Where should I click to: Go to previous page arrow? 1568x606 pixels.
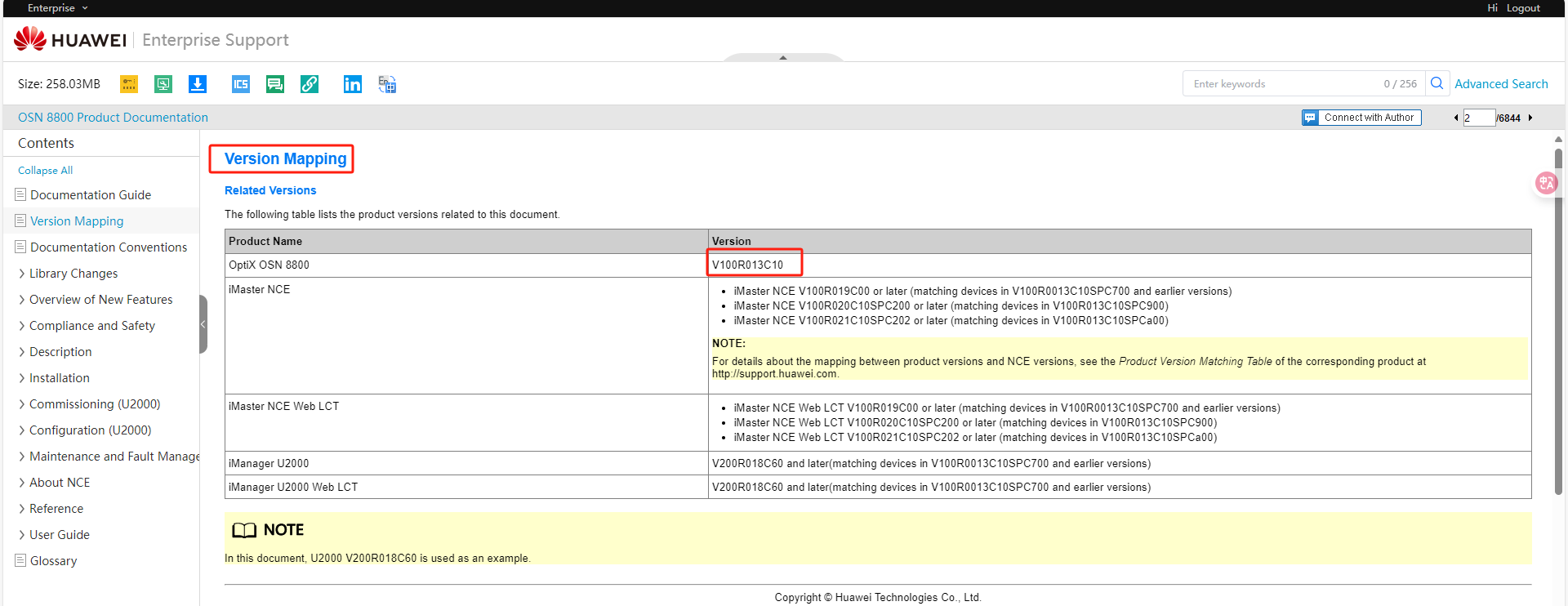pos(1456,118)
